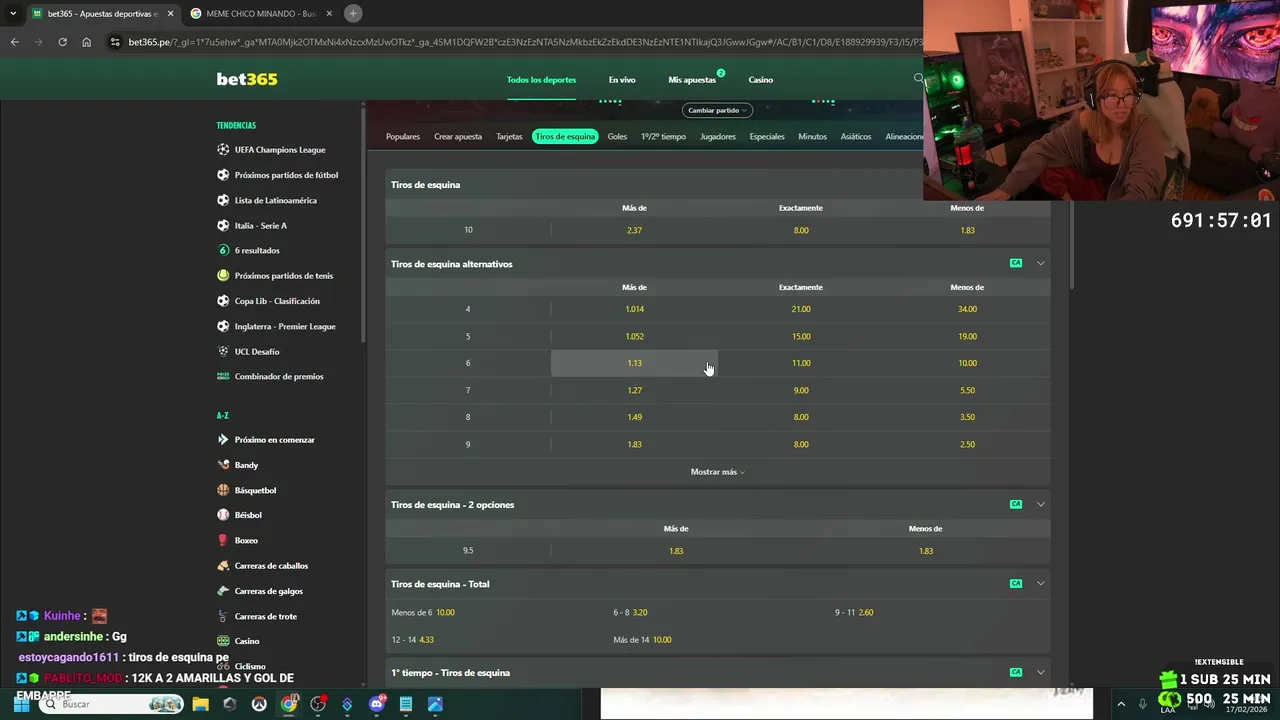1280x720 pixels.
Task: Click the bet365 logo
Action: point(247,79)
